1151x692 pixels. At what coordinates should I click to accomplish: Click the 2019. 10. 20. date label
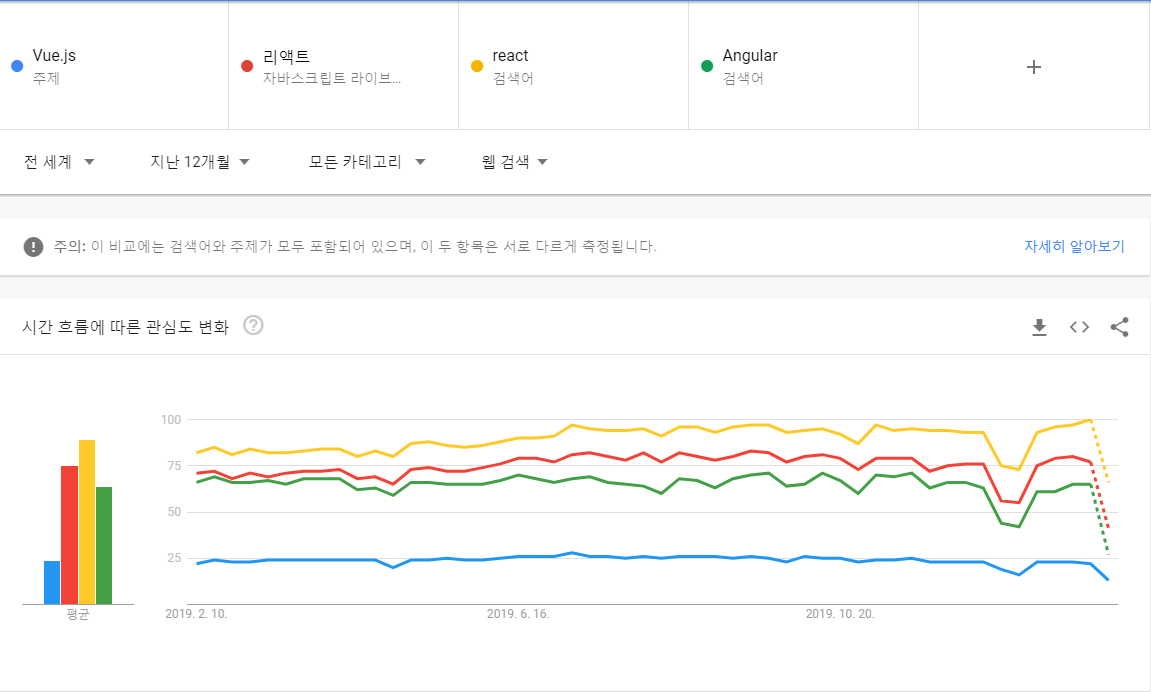click(x=840, y=614)
